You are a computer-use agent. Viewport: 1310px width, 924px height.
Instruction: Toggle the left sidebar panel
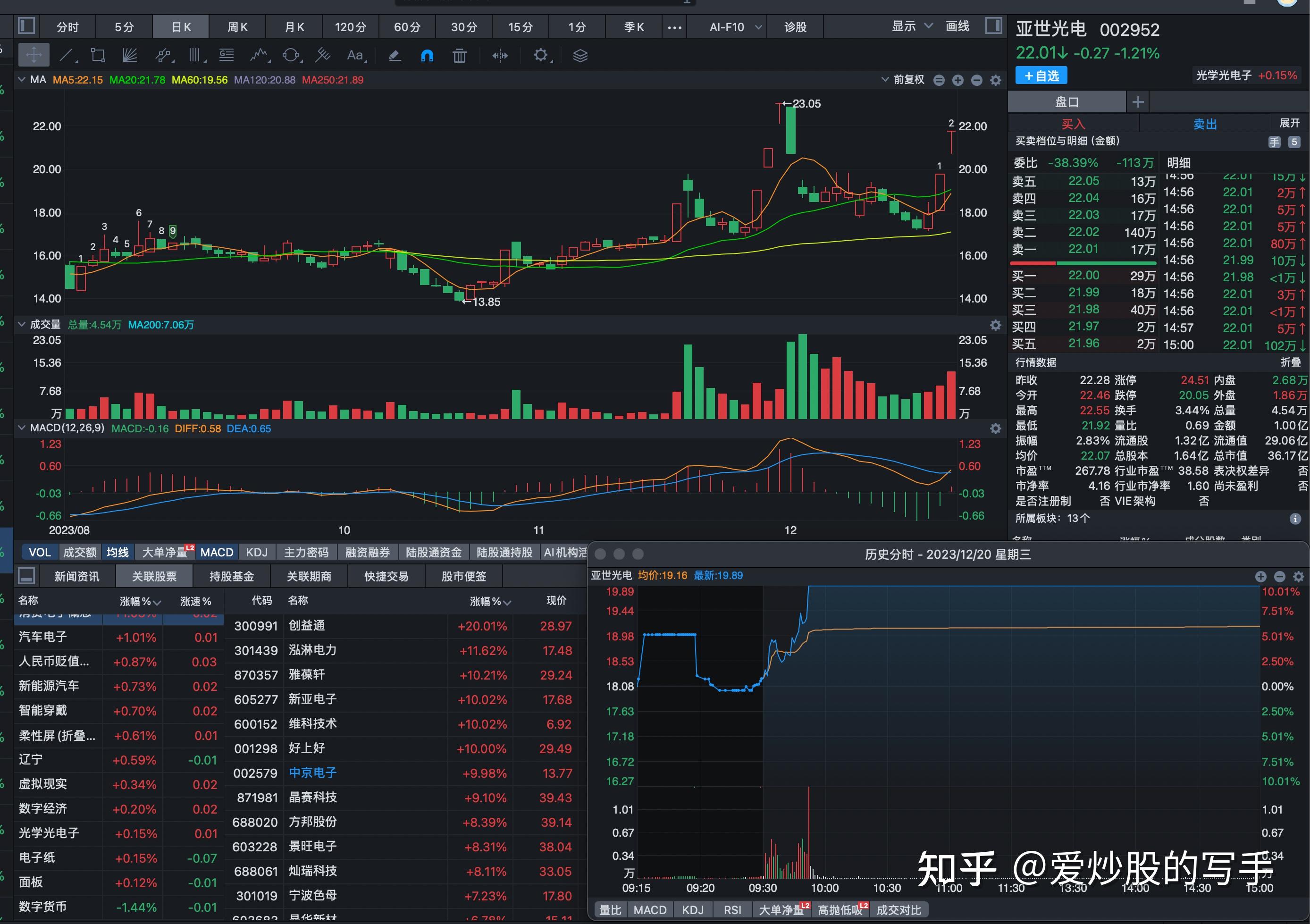[26, 25]
